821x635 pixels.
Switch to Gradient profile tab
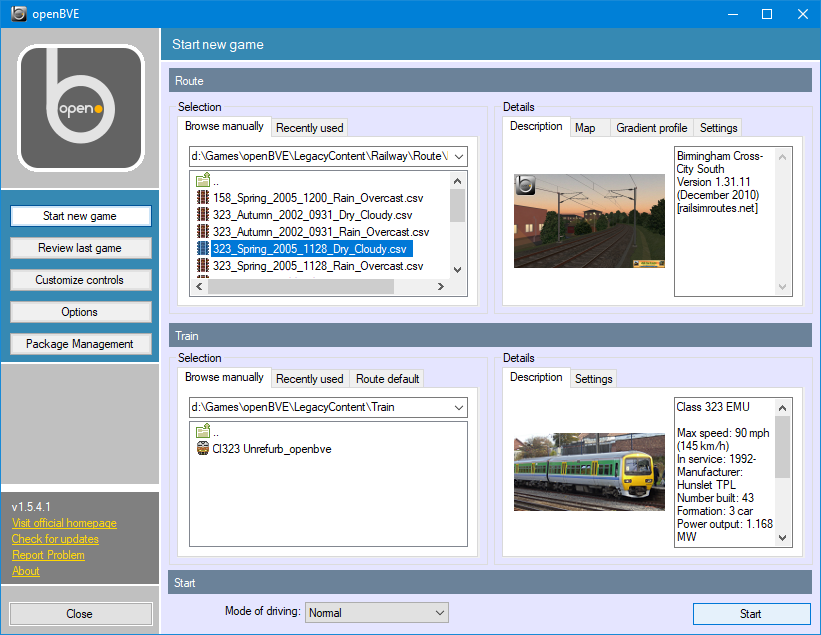(x=651, y=127)
